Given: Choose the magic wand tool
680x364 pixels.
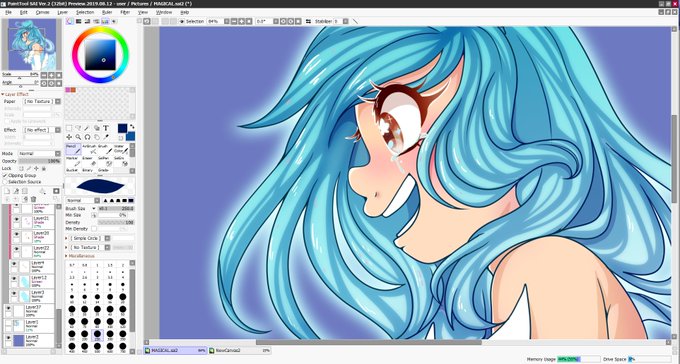Looking at the screenshot, I should point(87,128).
